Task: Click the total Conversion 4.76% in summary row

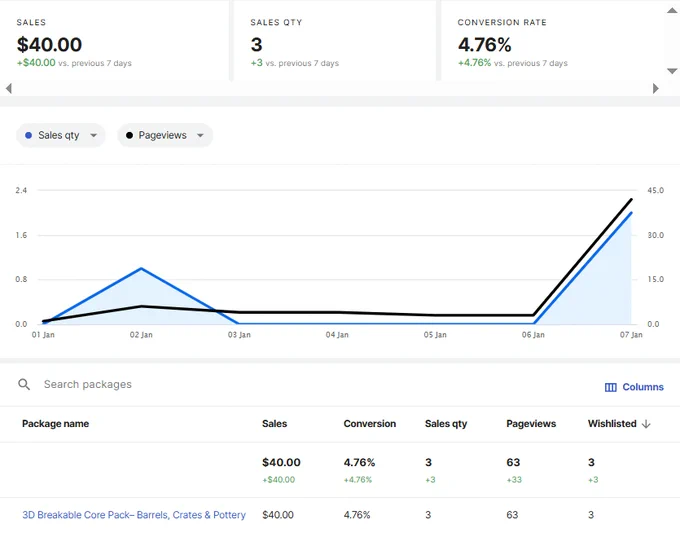Action: (359, 462)
